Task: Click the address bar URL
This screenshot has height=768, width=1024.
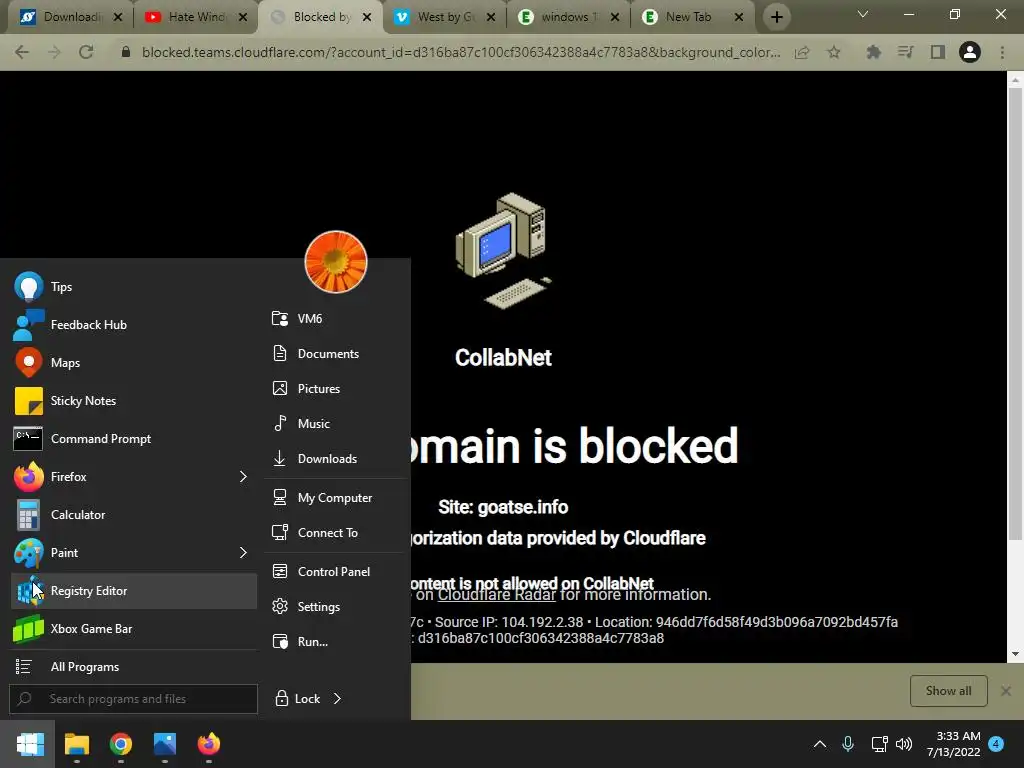Action: tap(461, 52)
